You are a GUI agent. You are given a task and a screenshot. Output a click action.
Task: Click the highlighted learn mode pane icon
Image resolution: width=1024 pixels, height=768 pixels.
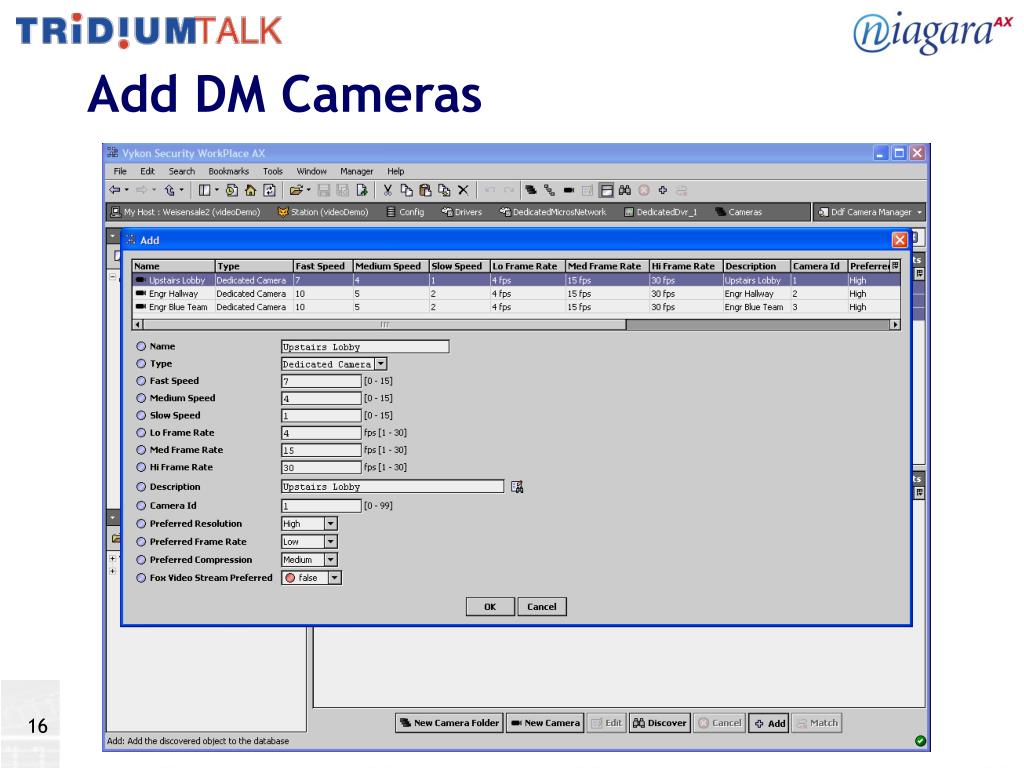(607, 190)
